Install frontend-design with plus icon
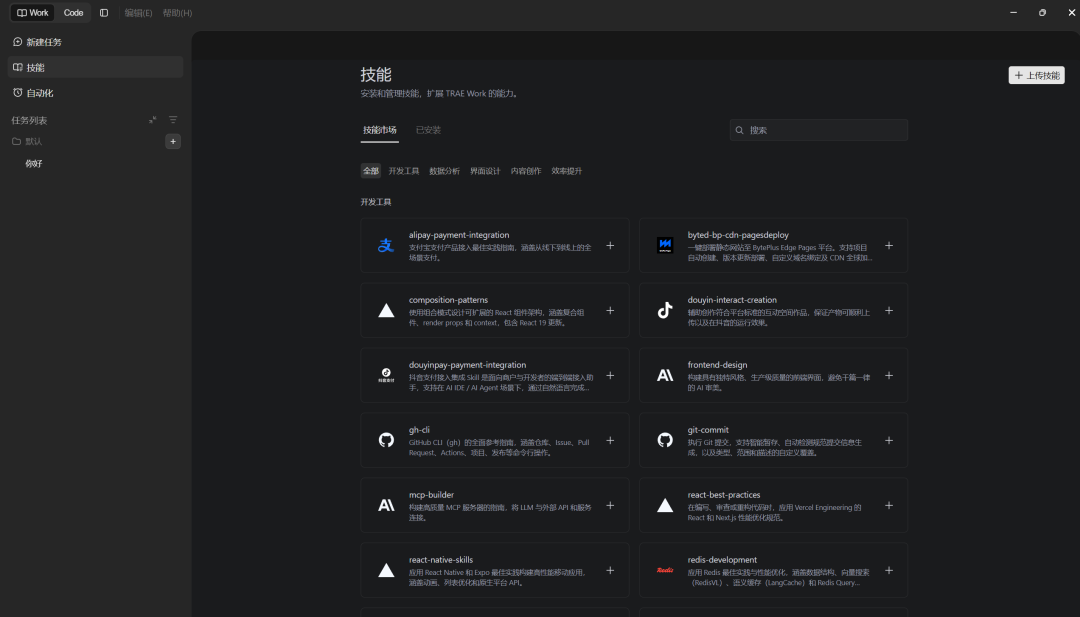 pos(889,375)
